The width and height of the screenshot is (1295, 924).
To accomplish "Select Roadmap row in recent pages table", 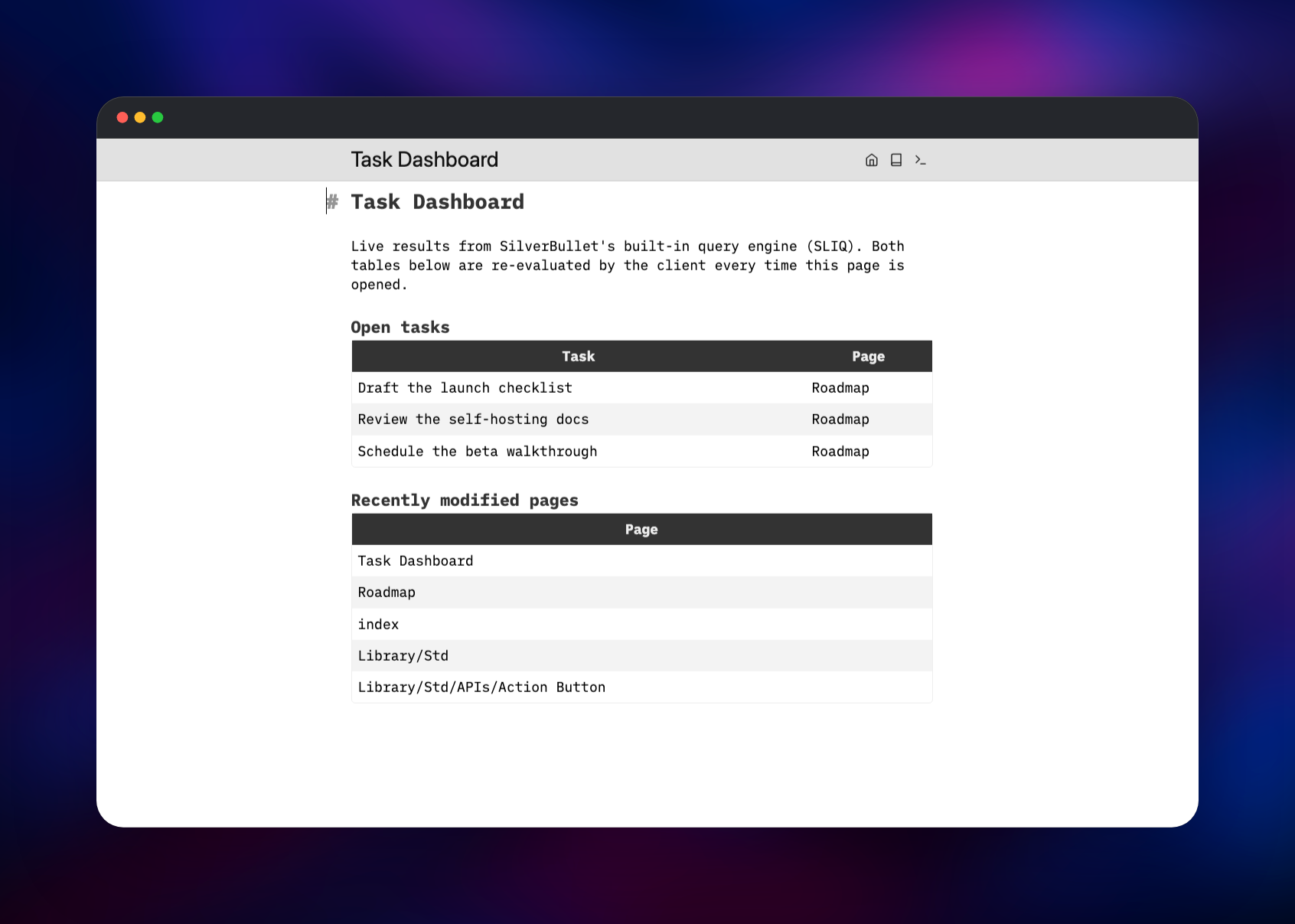I will click(641, 593).
